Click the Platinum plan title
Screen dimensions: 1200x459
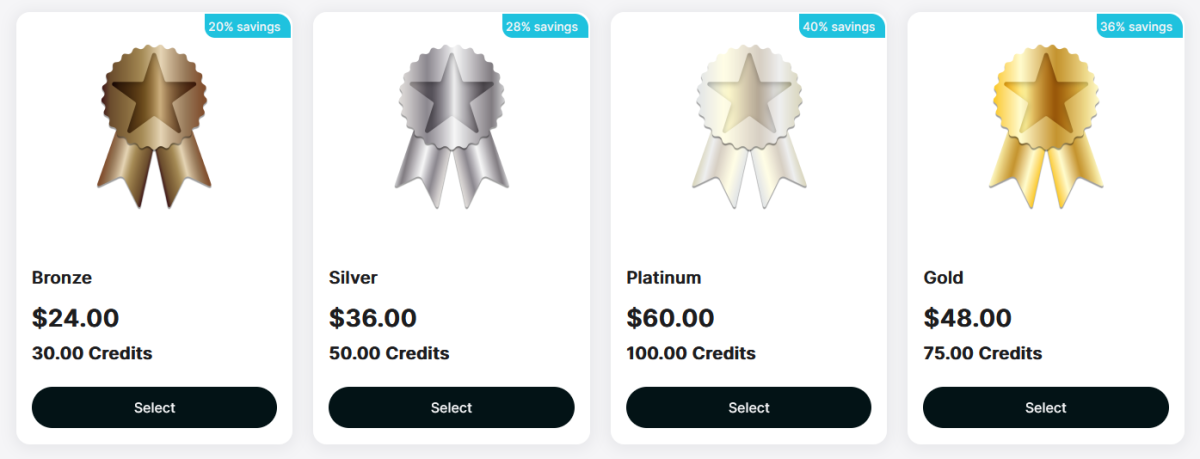click(664, 277)
